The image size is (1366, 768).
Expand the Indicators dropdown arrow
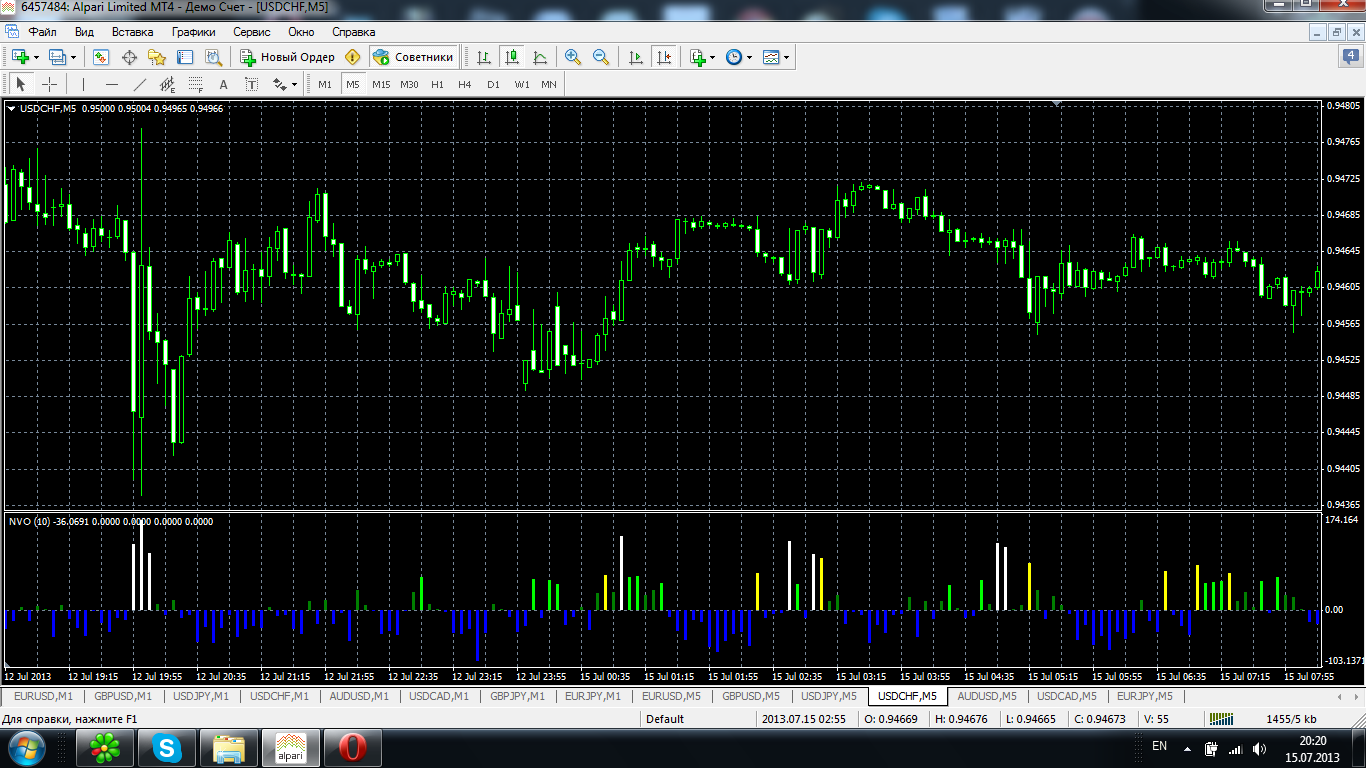tap(713, 57)
